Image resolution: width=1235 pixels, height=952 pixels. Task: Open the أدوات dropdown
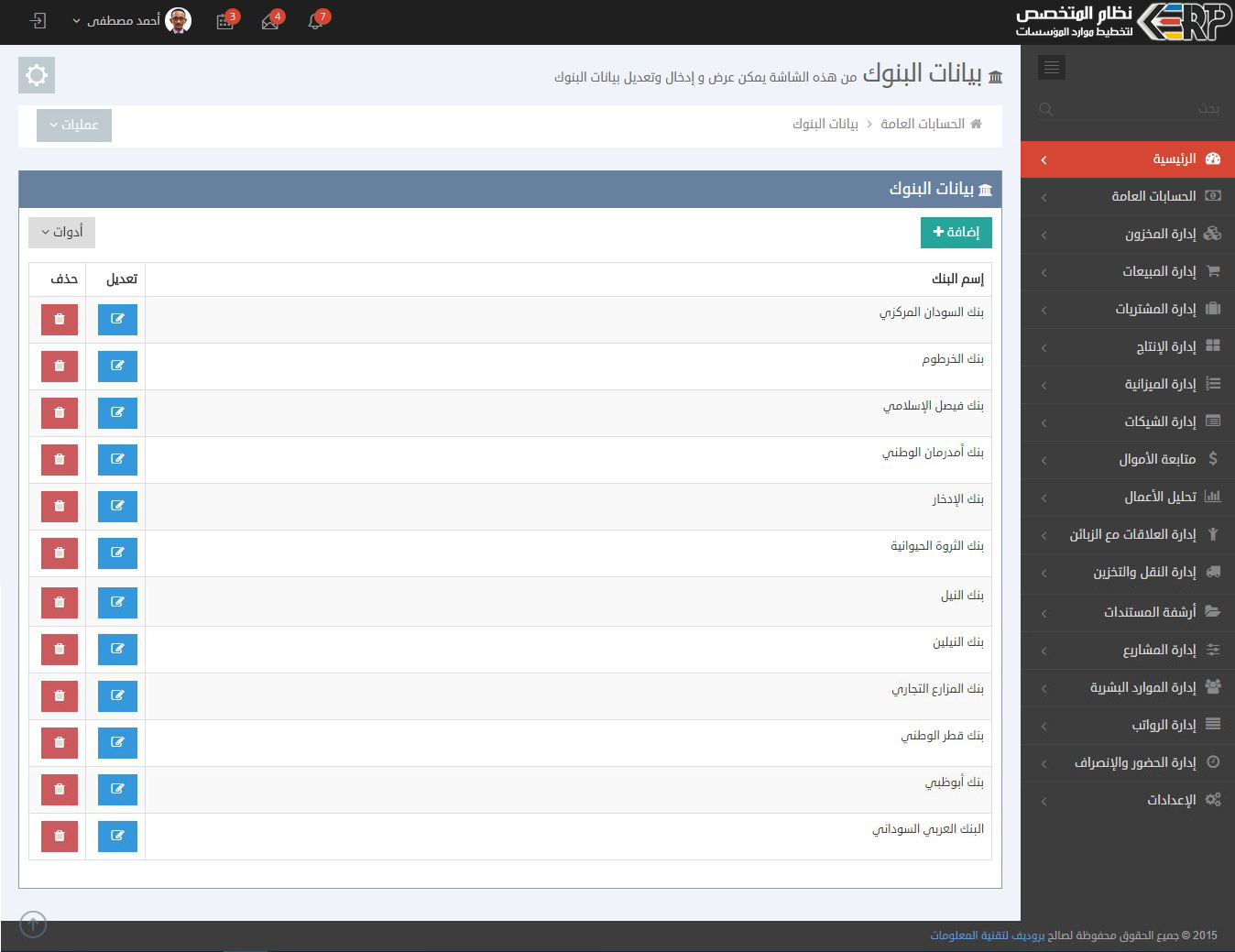61,232
